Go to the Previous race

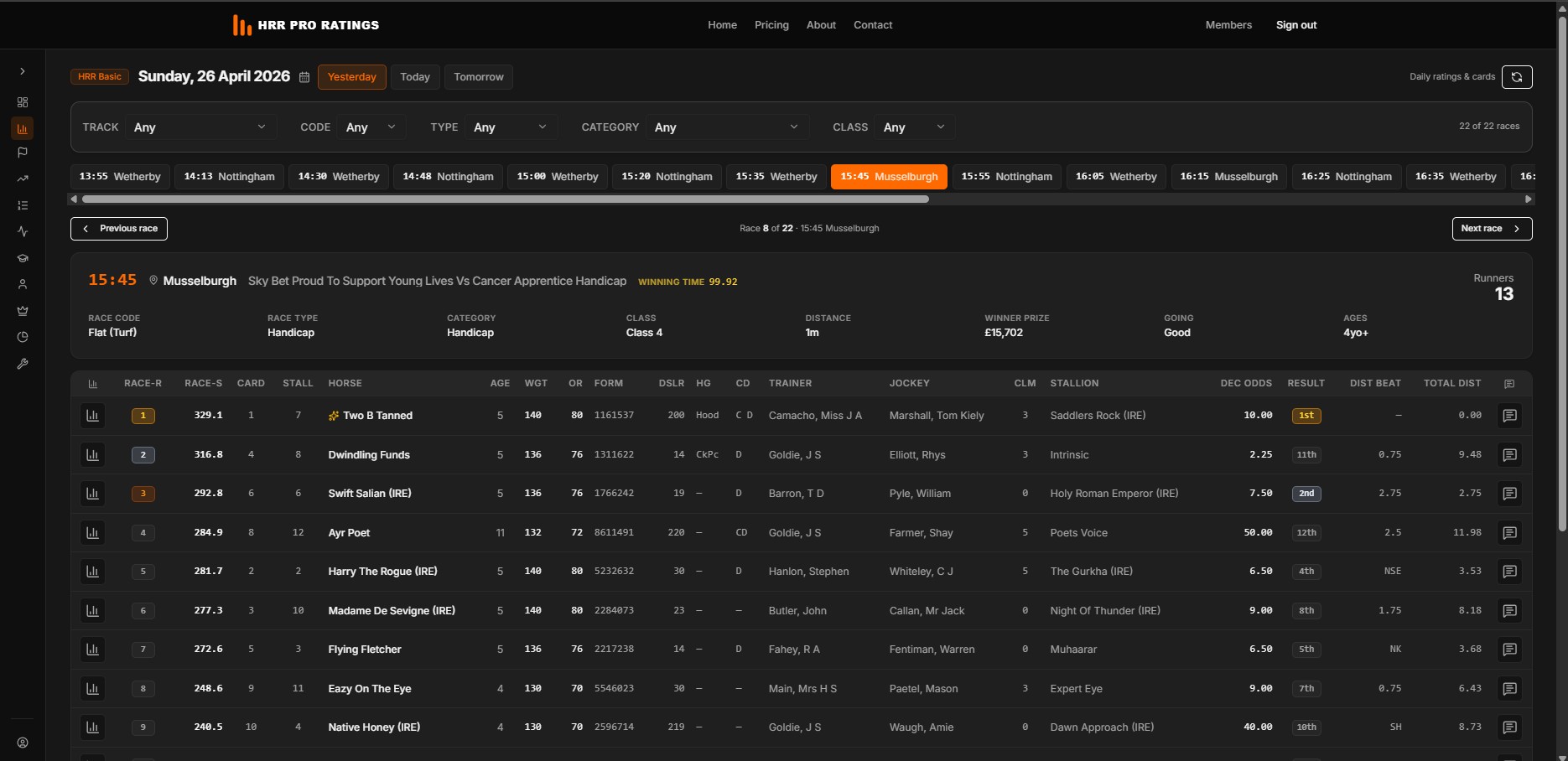119,229
